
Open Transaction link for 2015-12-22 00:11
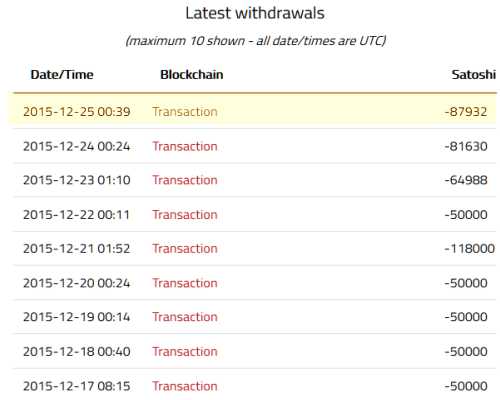185,215
